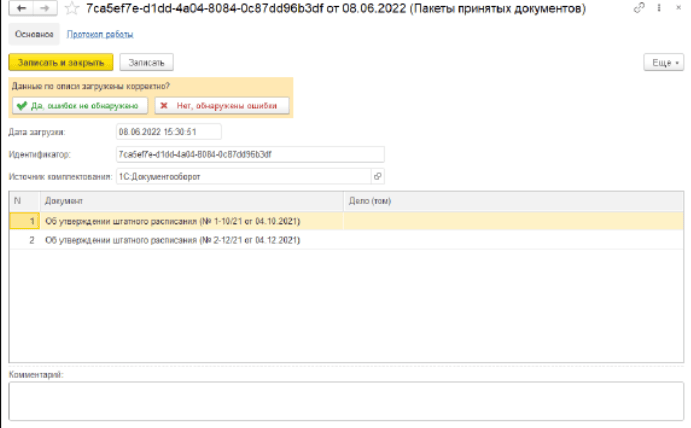Click Записать и закрыть button
Viewport: 691px width, 428px height.
click(59, 62)
